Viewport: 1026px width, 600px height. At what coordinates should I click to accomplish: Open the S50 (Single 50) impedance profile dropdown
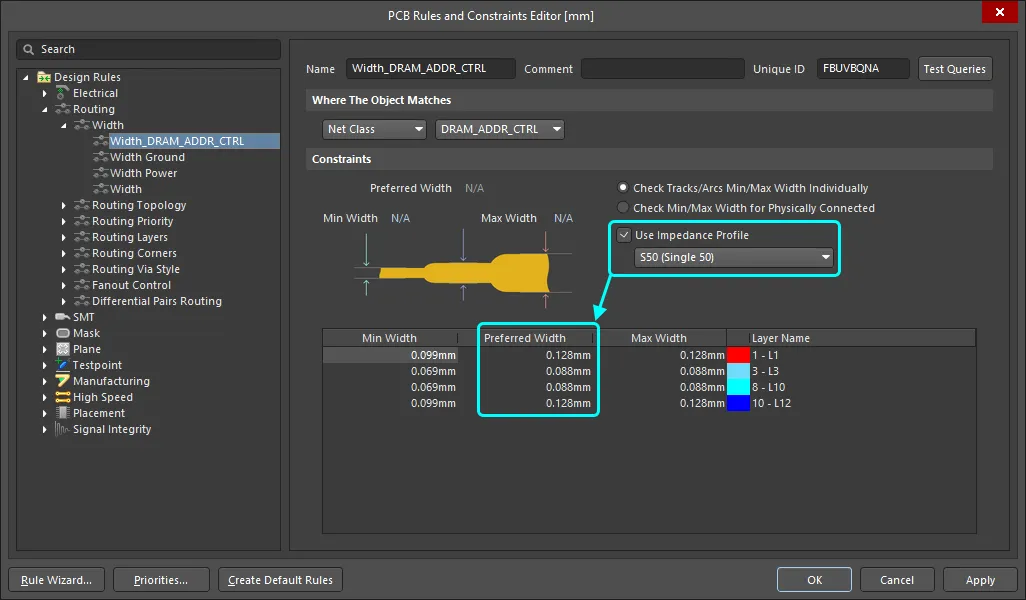[x=825, y=257]
